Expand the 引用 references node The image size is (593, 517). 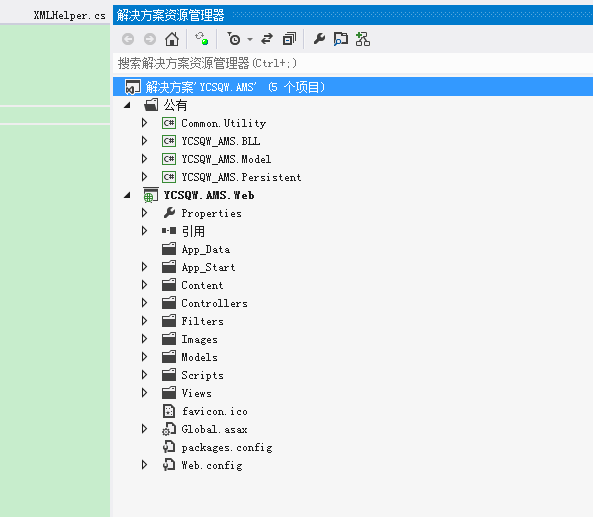tap(144, 231)
